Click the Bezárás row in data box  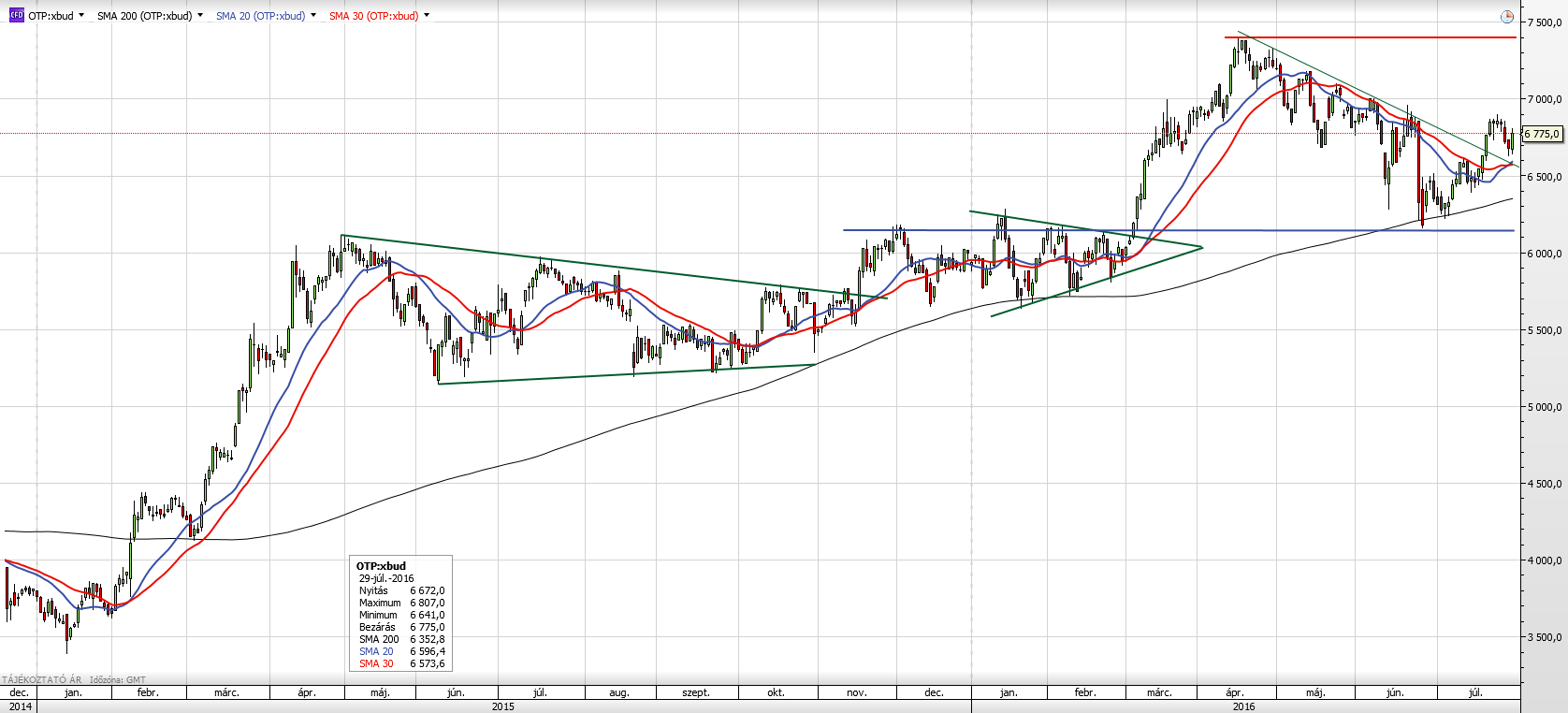coord(401,627)
